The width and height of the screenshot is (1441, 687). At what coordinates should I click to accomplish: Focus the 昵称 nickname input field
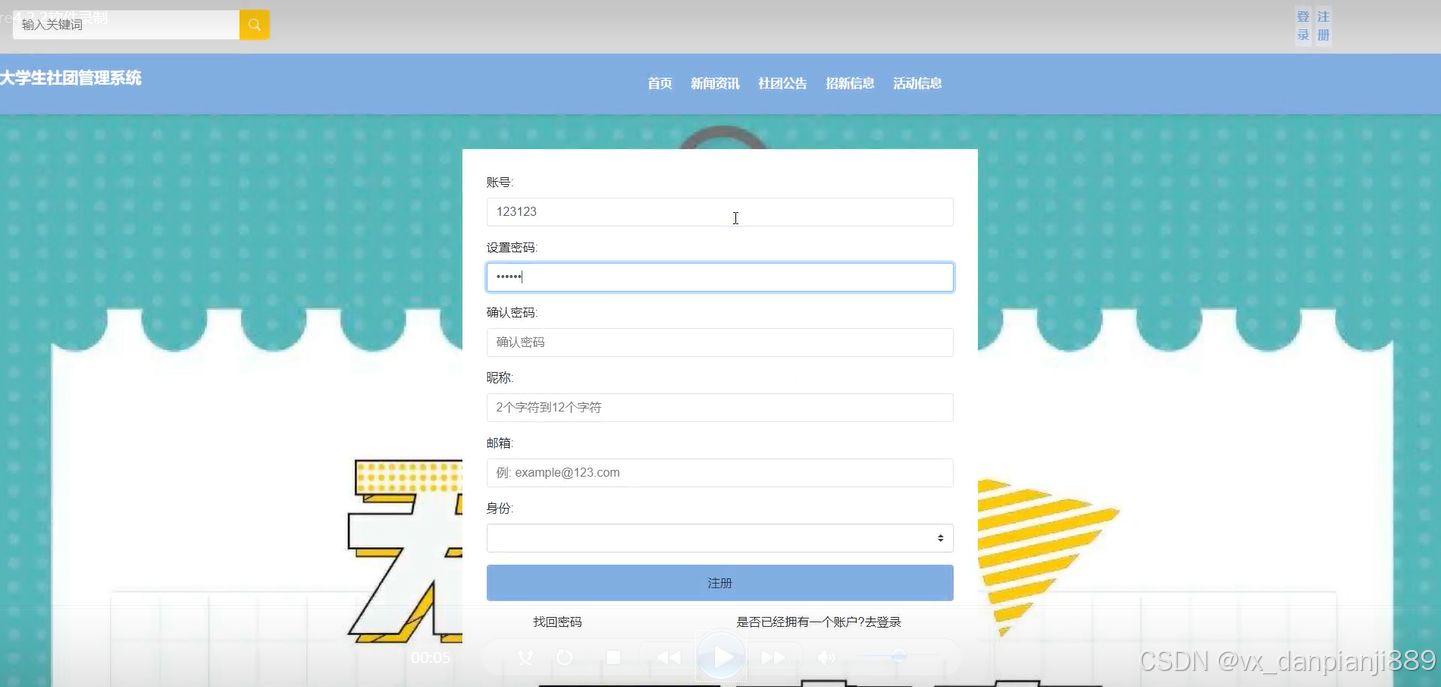coord(720,407)
